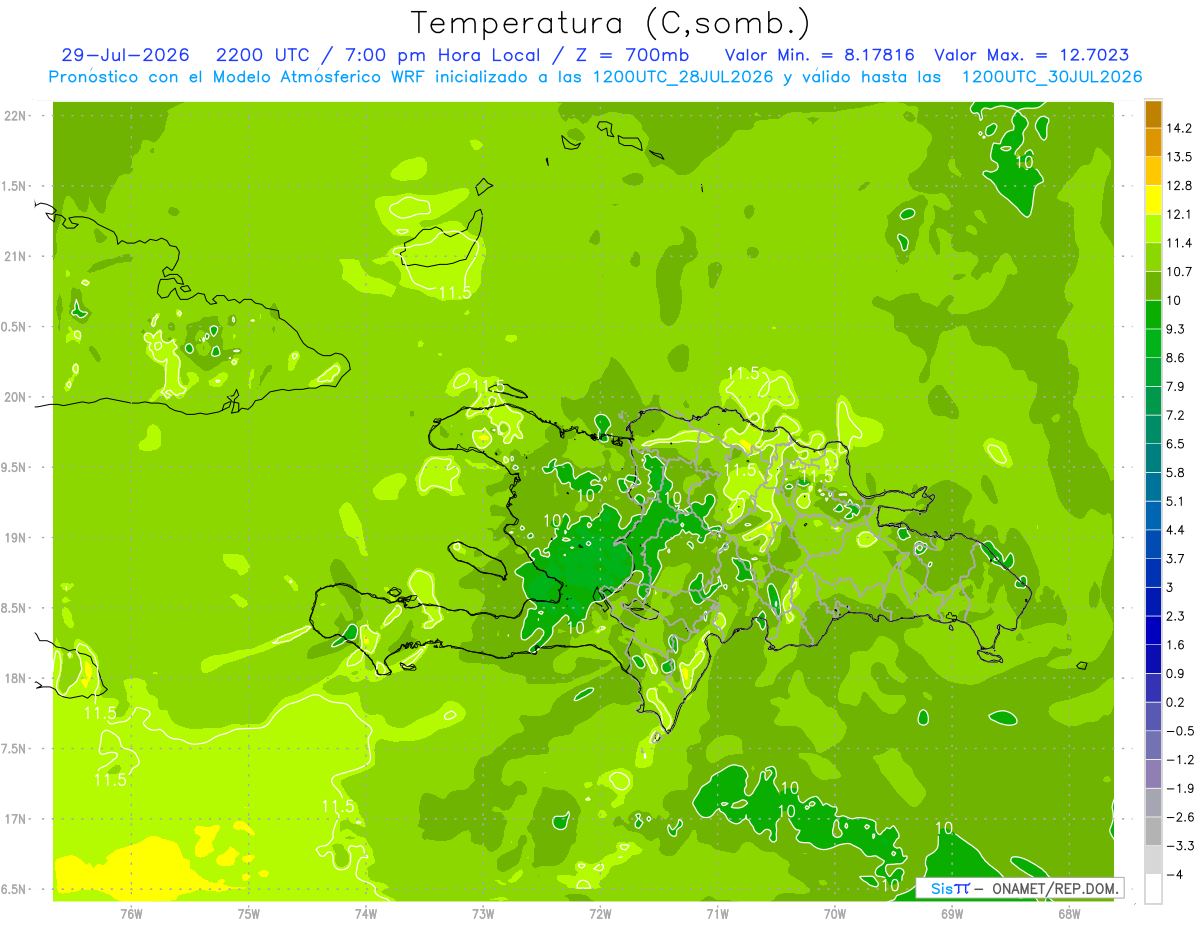Click the 'Valor Max. = 12.7023' value
The width and height of the screenshot is (1200, 927).
tap(1032, 55)
